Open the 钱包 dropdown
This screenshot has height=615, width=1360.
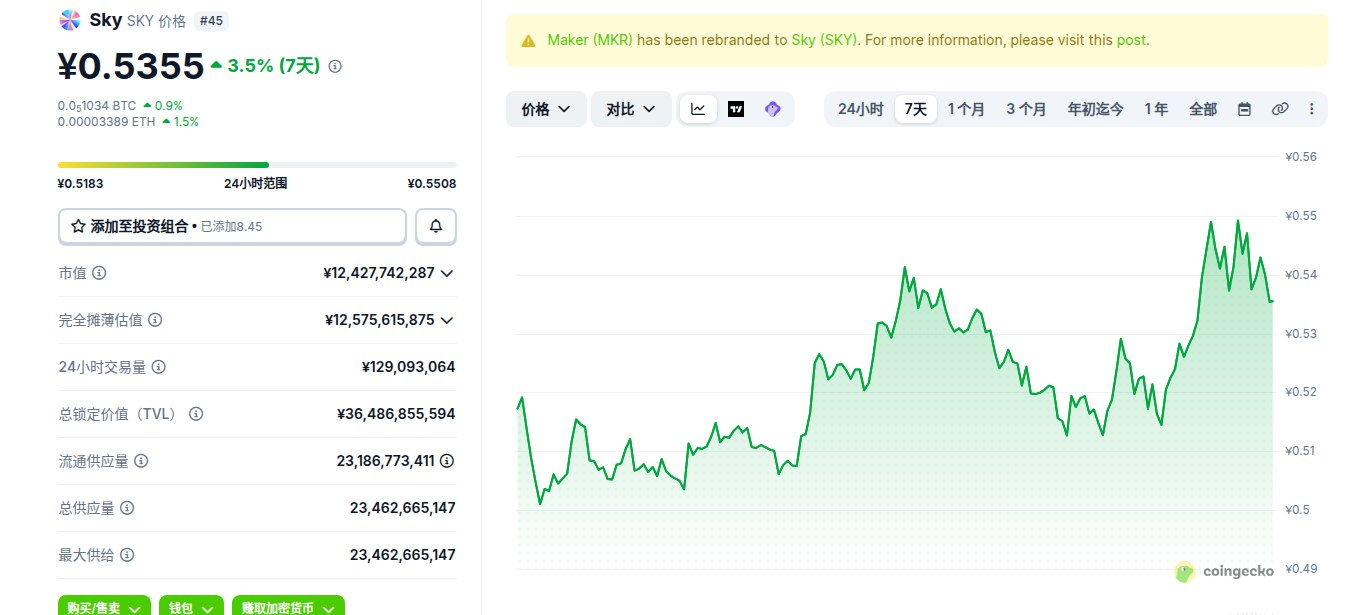[x=191, y=606]
